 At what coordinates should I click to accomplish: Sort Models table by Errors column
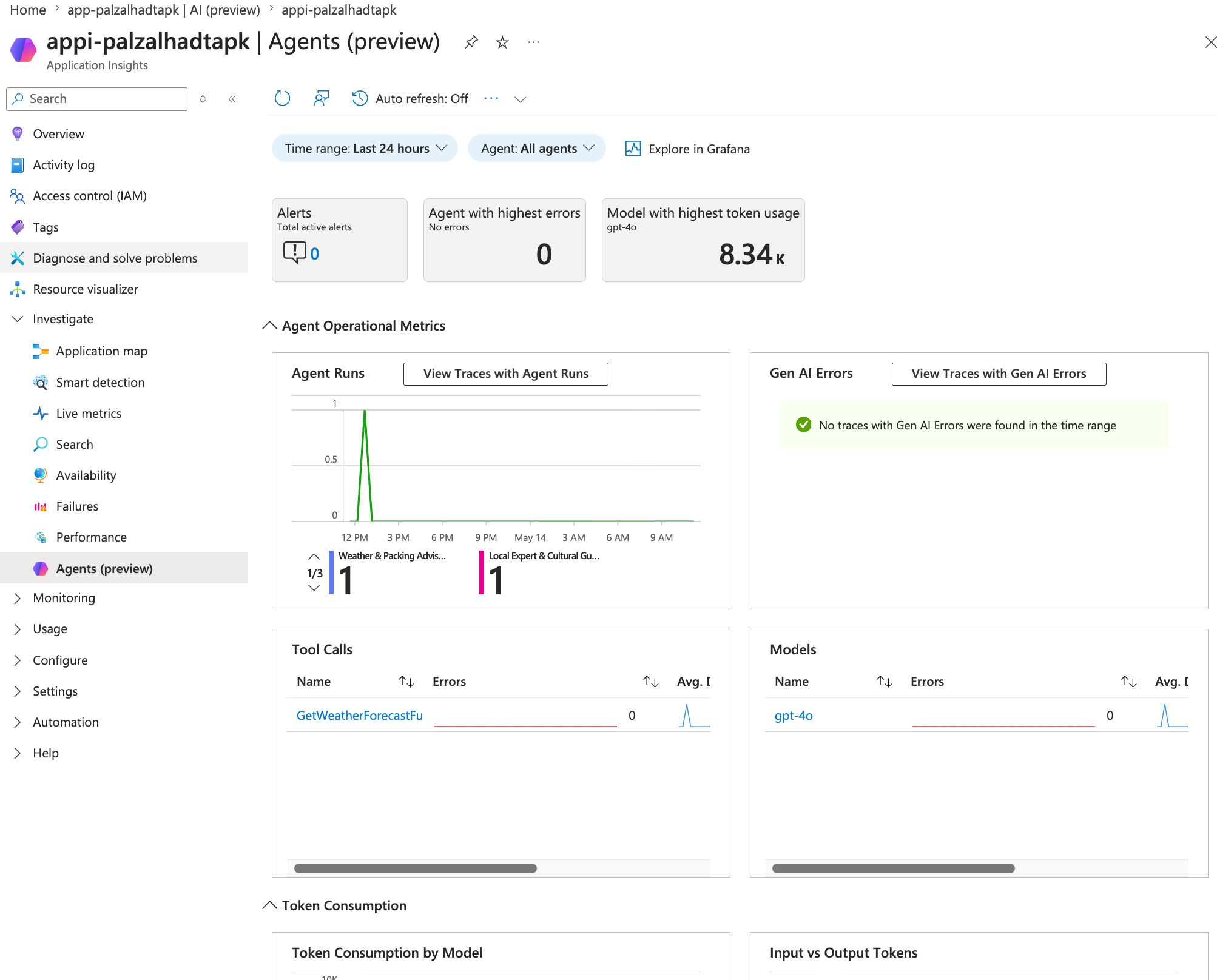pyautogui.click(x=1129, y=682)
